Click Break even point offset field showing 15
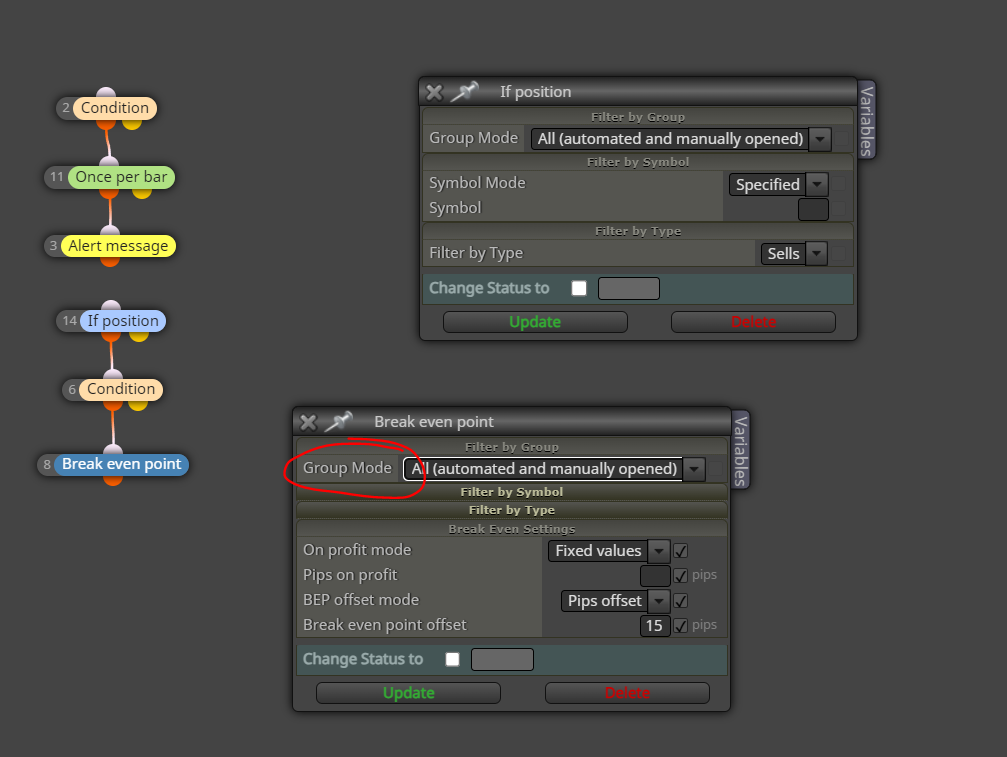The image size is (1007, 757). (x=655, y=625)
